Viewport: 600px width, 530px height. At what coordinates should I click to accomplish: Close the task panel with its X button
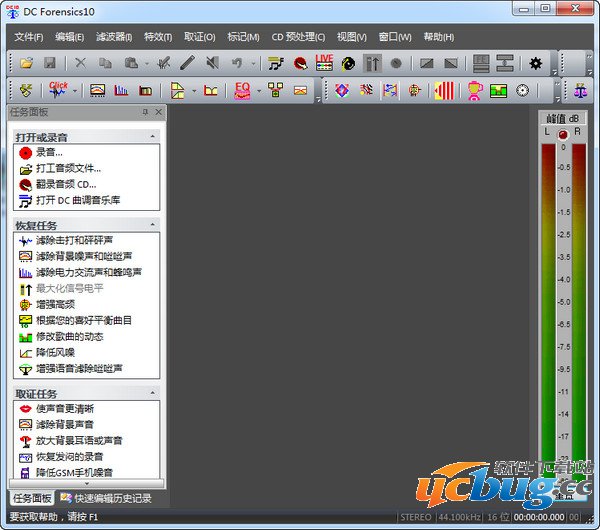coord(159,112)
